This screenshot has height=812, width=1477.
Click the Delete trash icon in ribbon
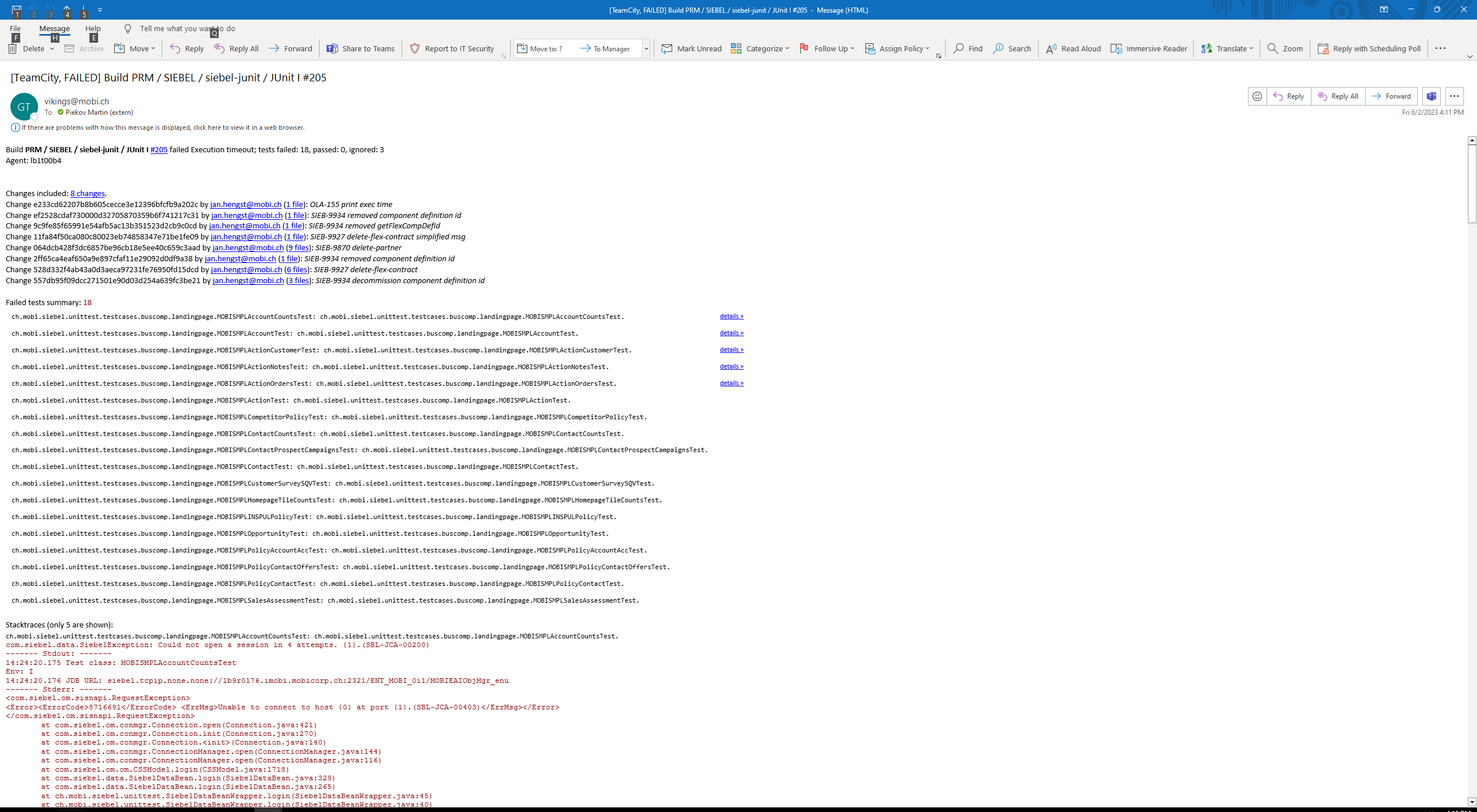click(x=13, y=48)
